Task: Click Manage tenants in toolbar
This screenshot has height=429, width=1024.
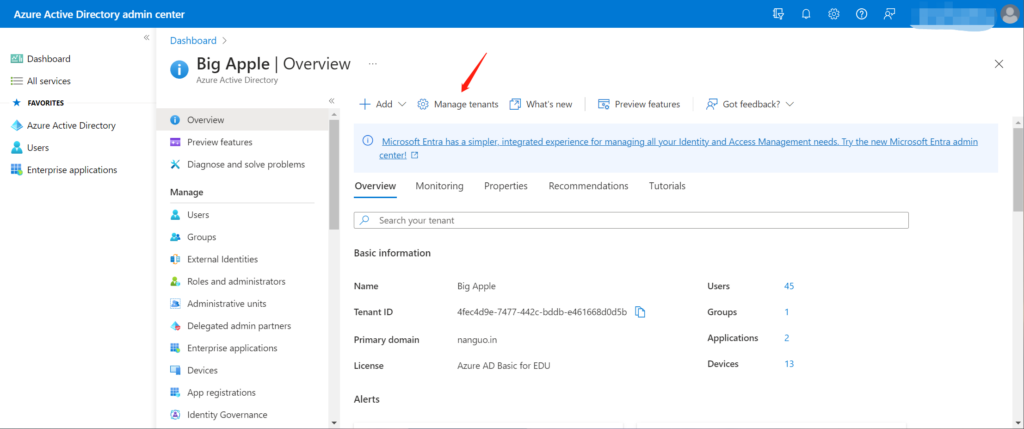Action: click(458, 104)
